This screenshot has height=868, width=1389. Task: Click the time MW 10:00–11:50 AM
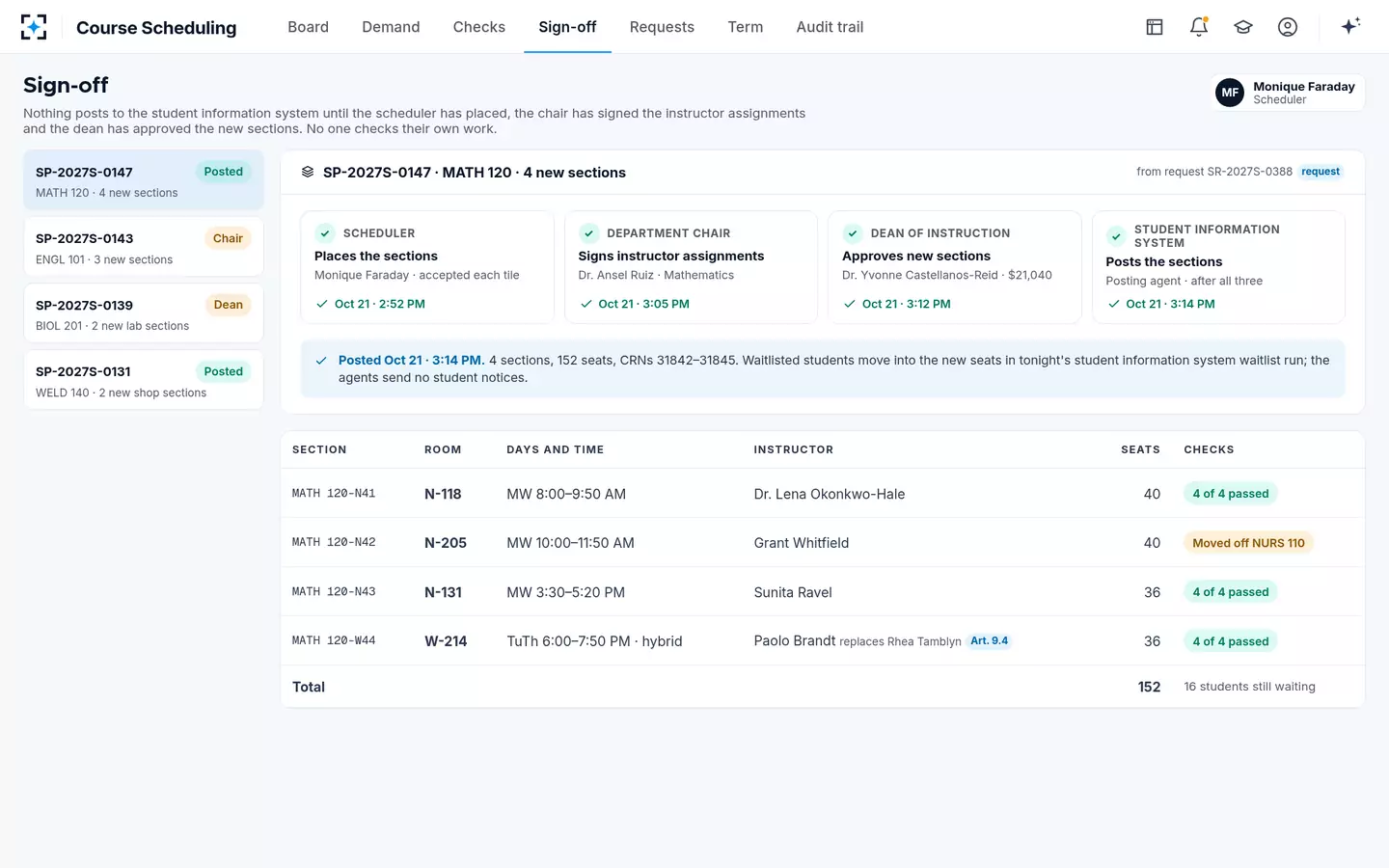tap(571, 543)
